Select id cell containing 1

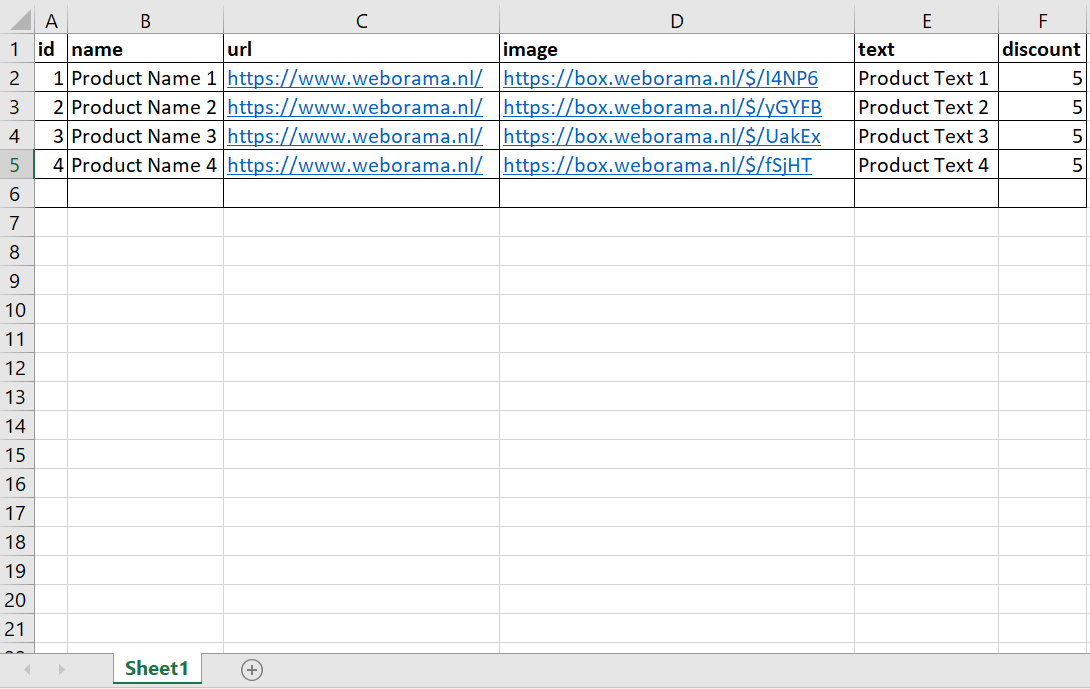51,78
